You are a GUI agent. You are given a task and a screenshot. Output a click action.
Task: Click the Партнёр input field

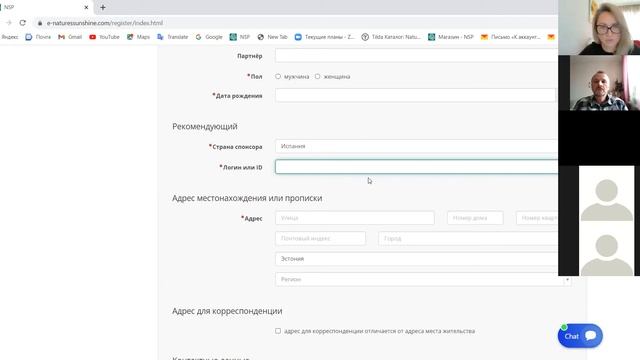point(416,56)
